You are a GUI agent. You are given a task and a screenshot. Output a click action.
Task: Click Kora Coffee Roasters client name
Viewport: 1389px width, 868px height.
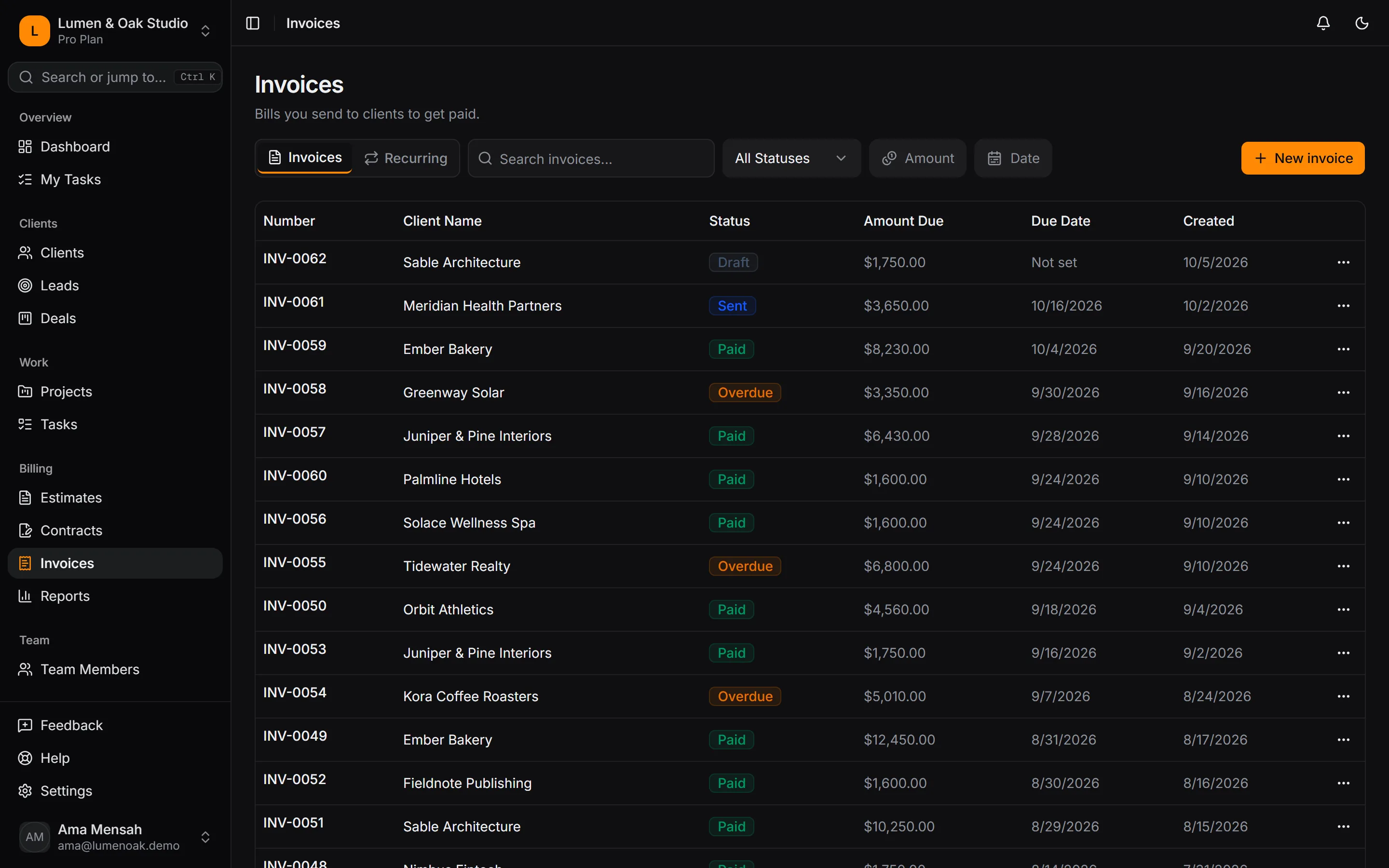pos(471,696)
